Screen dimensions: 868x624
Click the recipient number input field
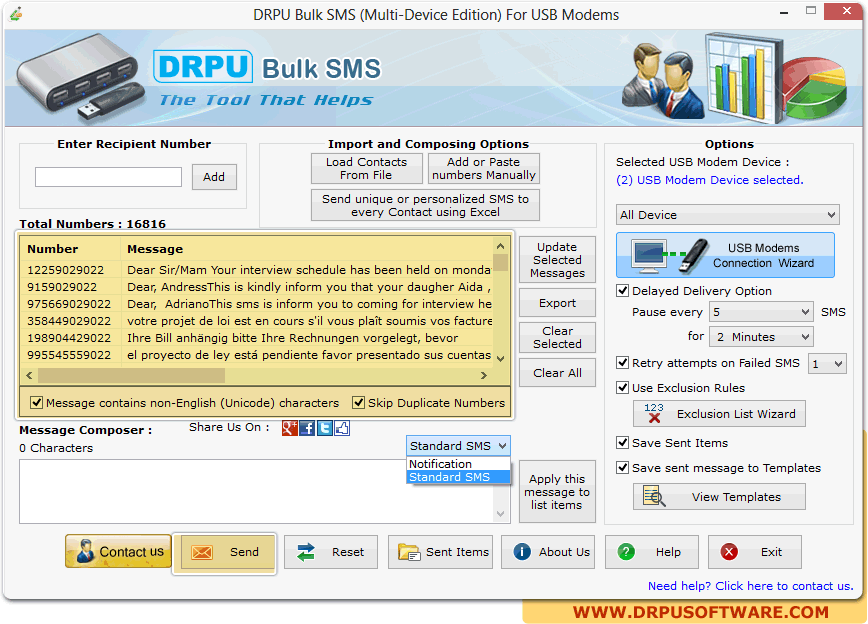tap(108, 177)
